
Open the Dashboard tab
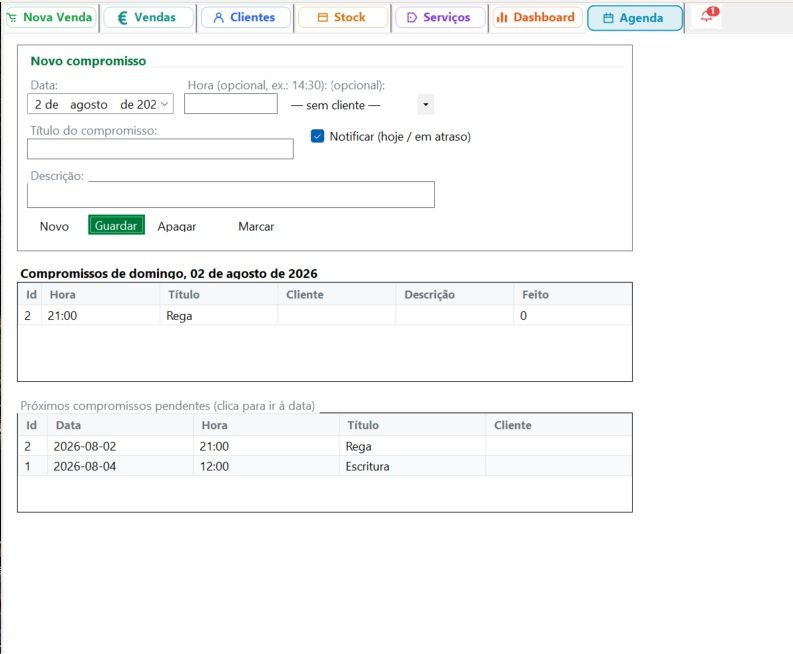(537, 18)
